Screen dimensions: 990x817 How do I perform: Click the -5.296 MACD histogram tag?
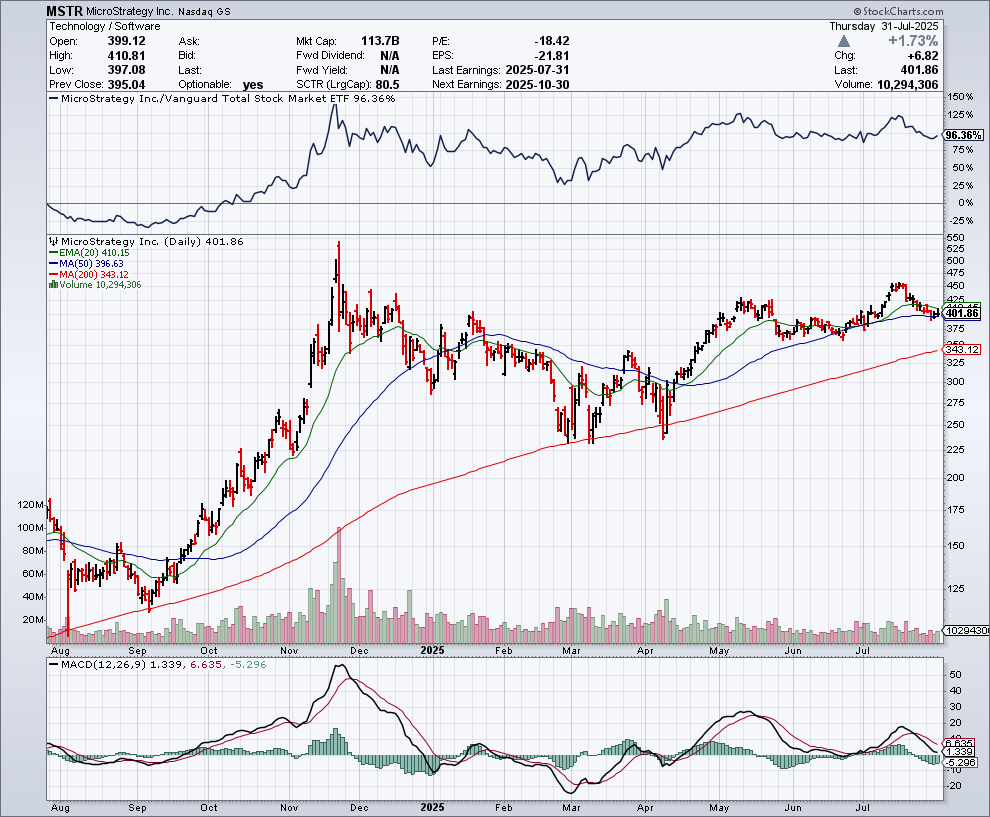(960, 762)
